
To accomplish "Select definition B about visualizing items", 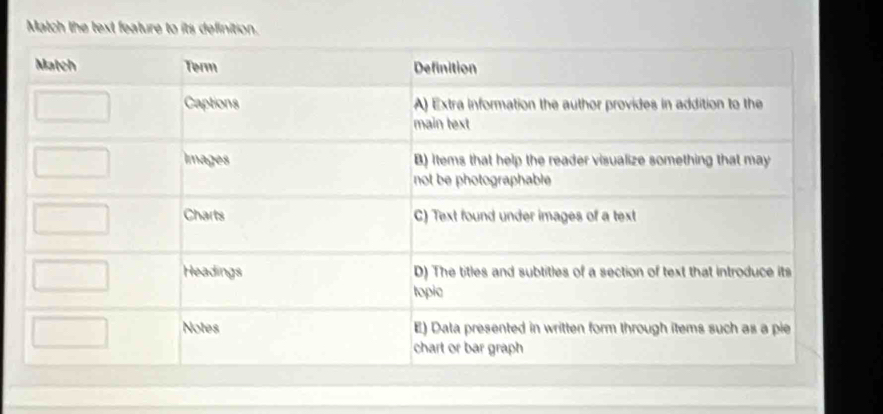I will tap(591, 168).
